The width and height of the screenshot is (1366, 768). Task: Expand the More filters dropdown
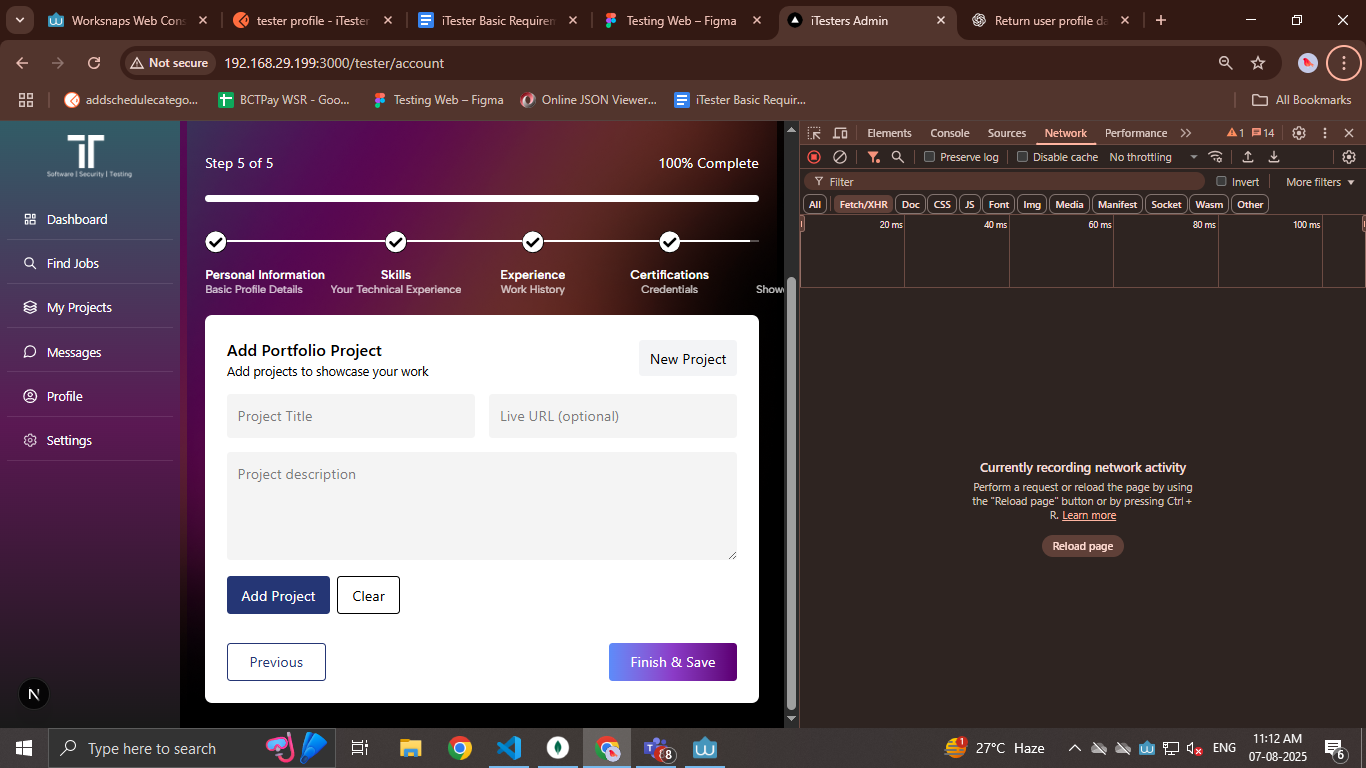(x=1320, y=182)
